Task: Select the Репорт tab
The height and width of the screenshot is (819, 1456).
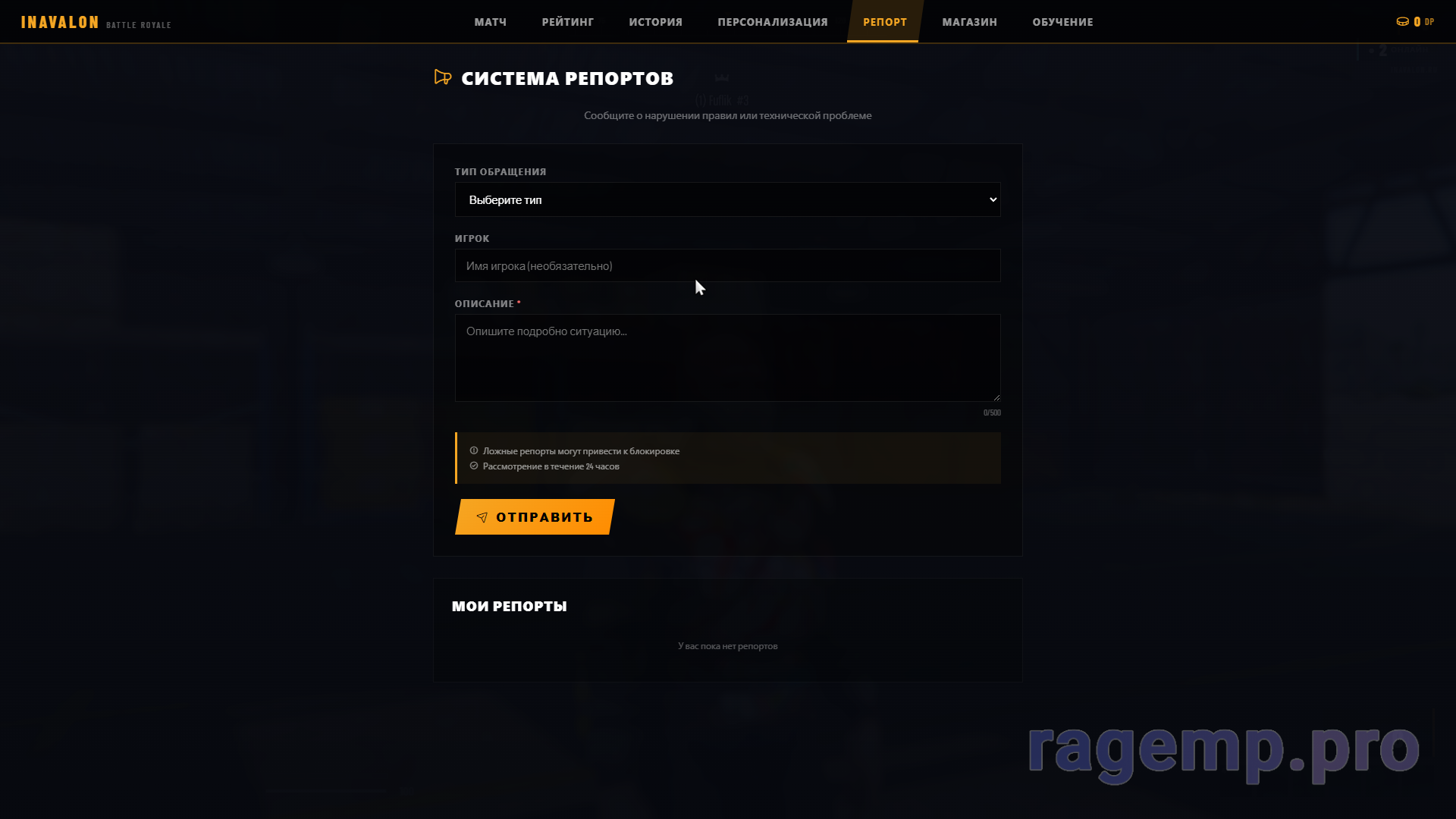Action: click(884, 22)
